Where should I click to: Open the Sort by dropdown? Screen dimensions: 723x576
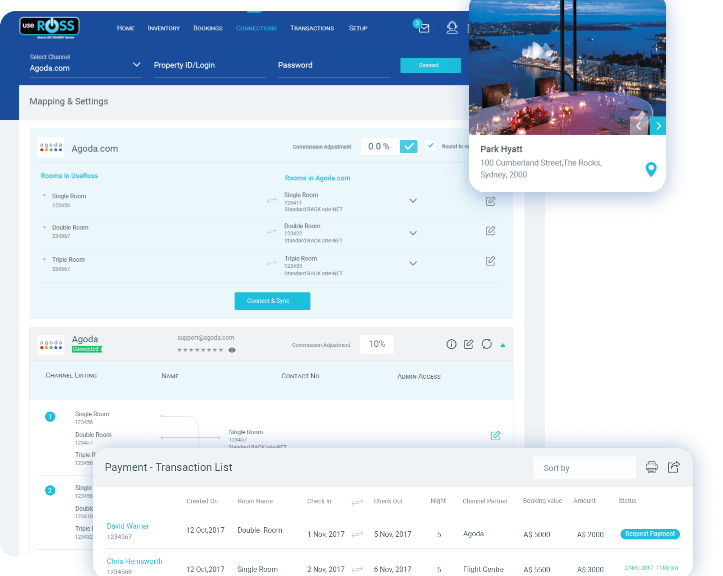tap(584, 468)
